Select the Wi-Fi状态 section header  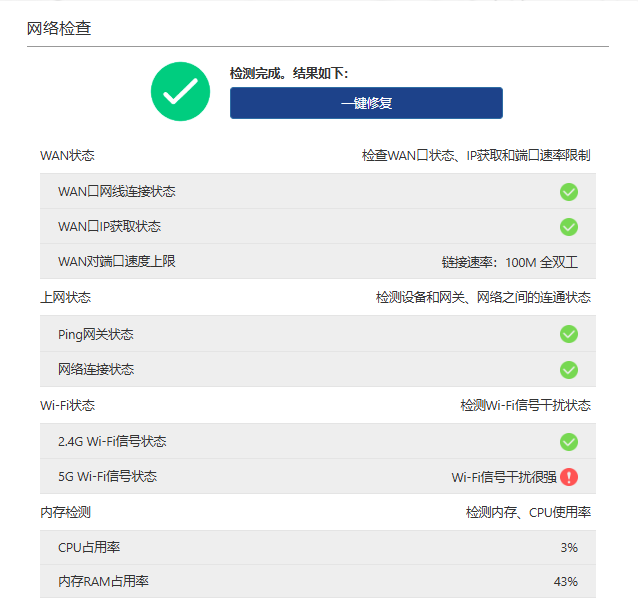pyautogui.click(x=67, y=405)
